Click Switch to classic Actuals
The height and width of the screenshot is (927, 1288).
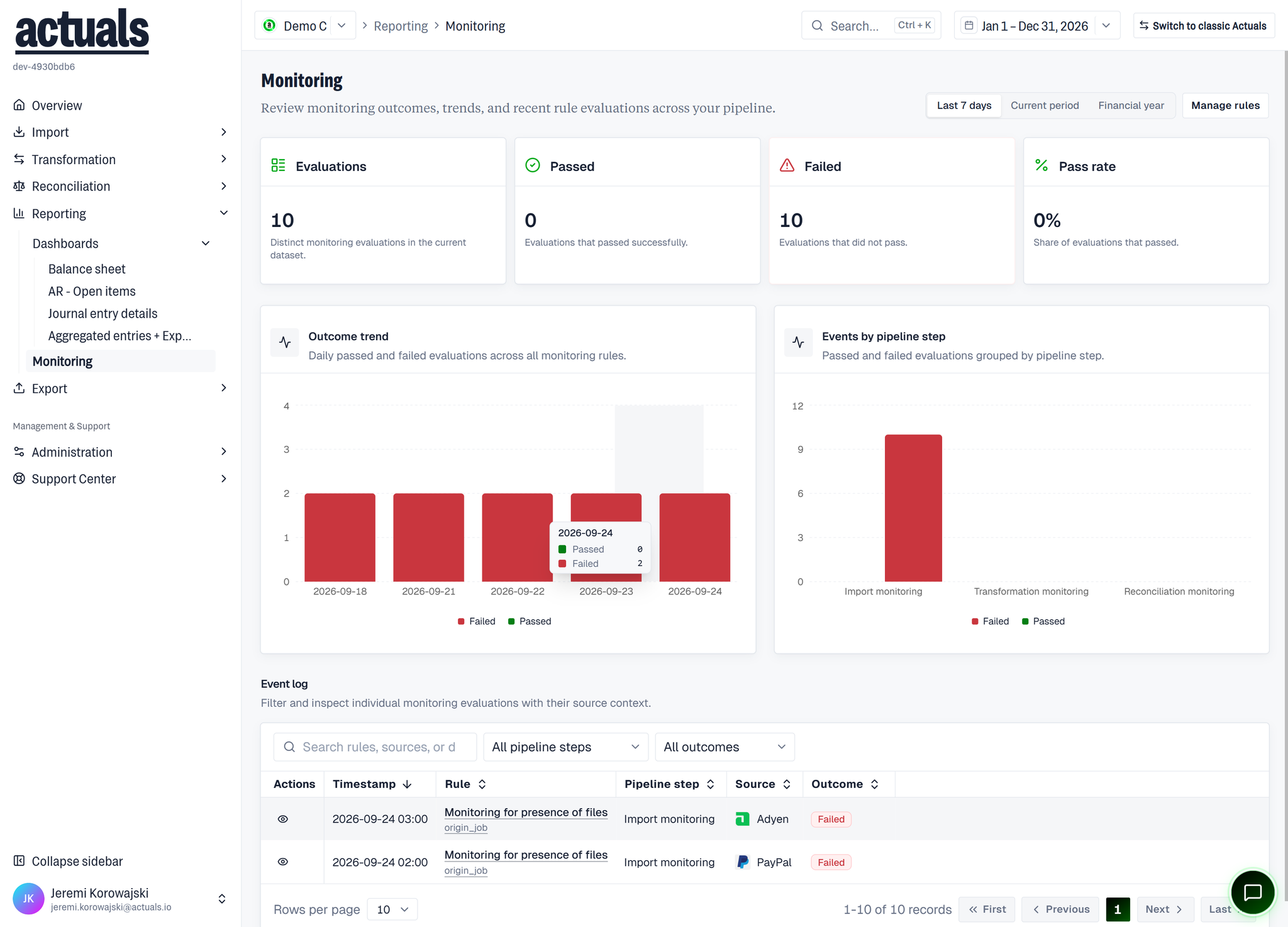[1204, 26]
